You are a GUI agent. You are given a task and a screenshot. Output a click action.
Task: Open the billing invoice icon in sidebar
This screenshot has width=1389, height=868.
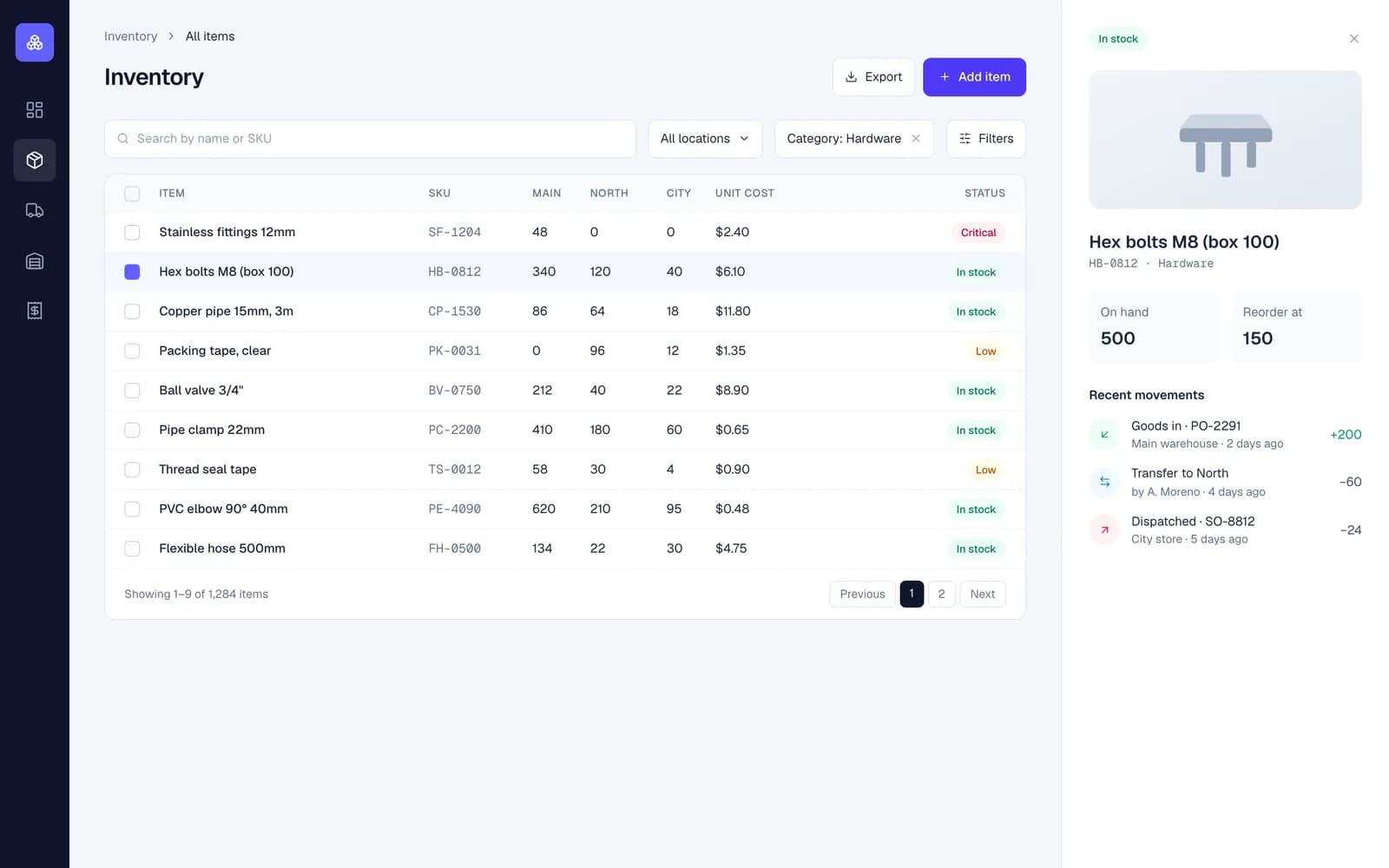tap(35, 311)
